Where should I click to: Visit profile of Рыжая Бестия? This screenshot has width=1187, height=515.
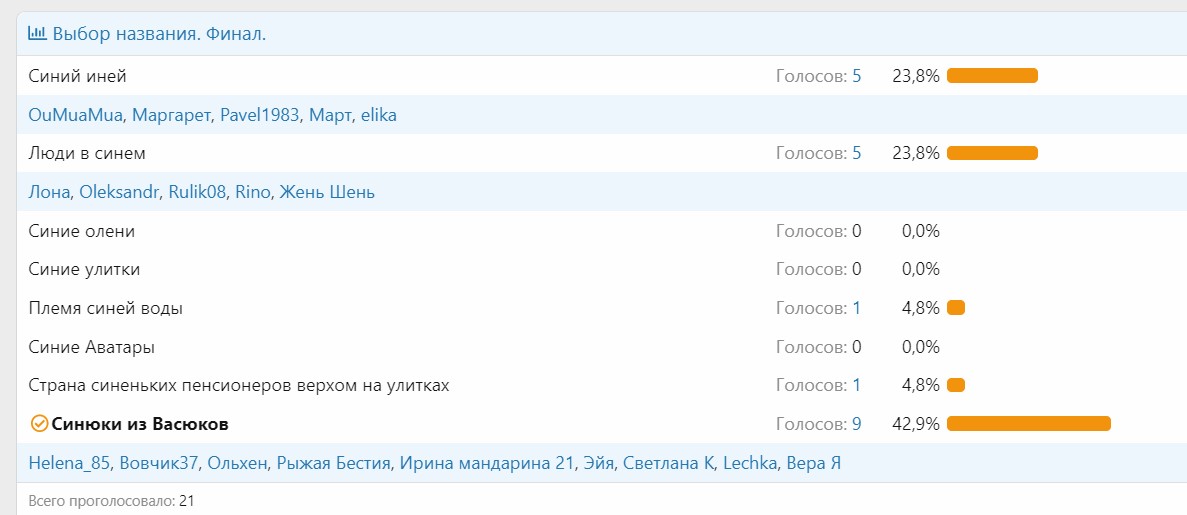pyautogui.click(x=333, y=463)
